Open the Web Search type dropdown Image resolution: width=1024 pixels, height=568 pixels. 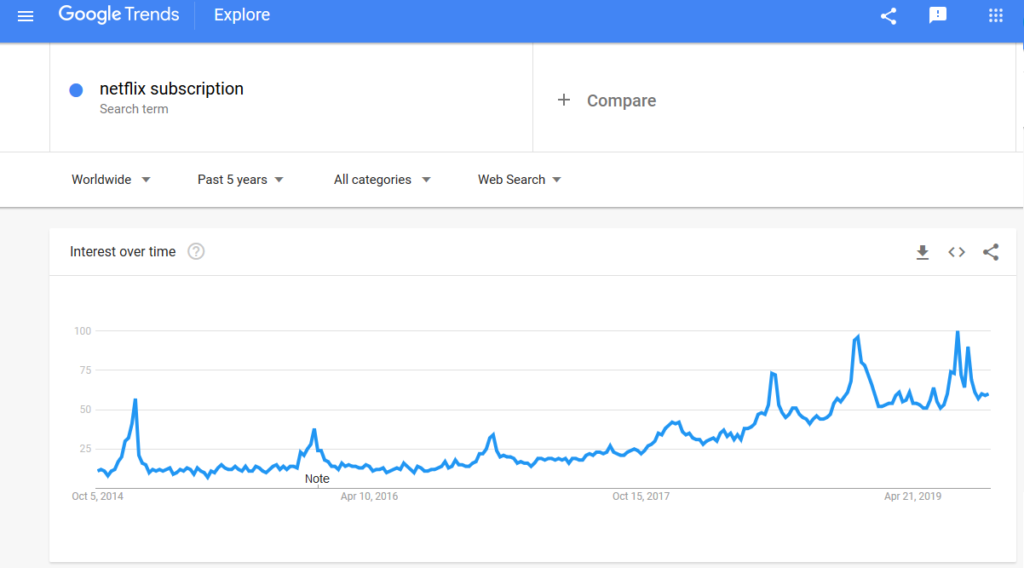(x=519, y=180)
